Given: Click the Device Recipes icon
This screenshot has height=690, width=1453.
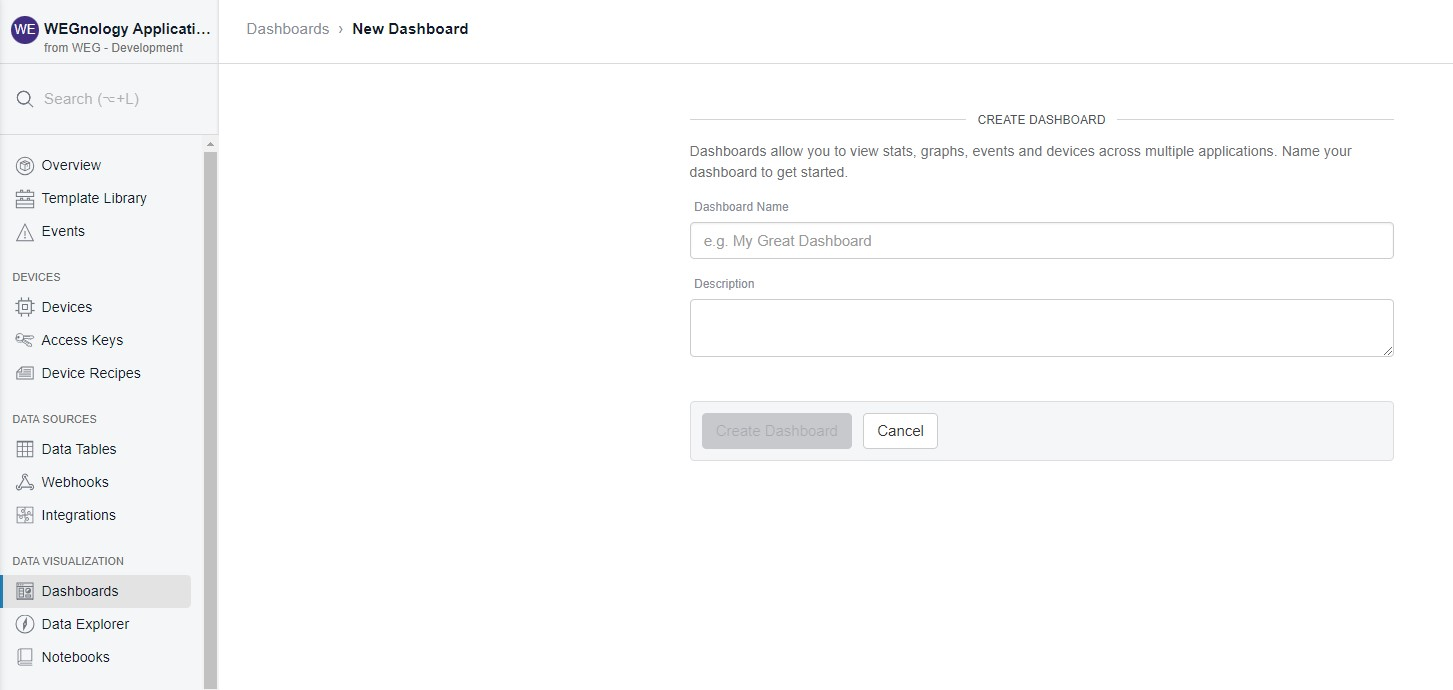Looking at the screenshot, I should pos(25,373).
